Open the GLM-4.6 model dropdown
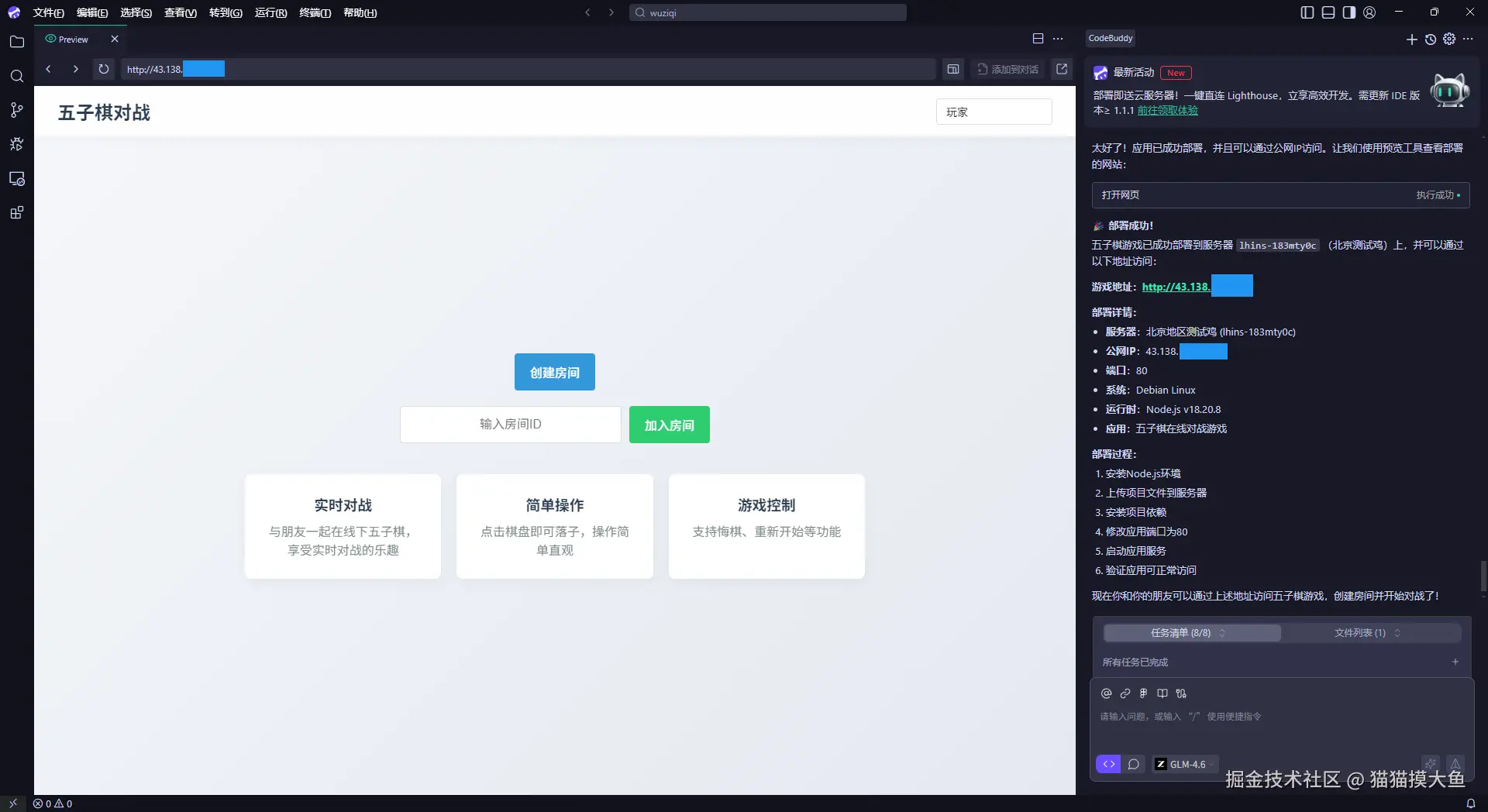1488x812 pixels. 1185,764
